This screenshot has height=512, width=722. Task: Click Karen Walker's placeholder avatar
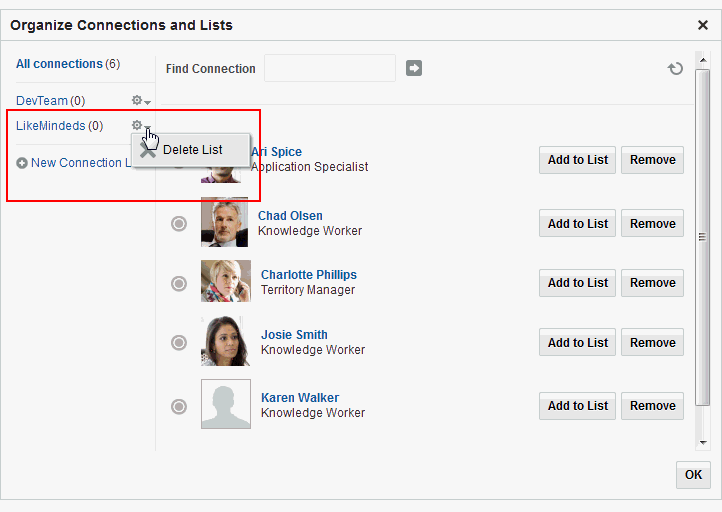click(x=226, y=404)
